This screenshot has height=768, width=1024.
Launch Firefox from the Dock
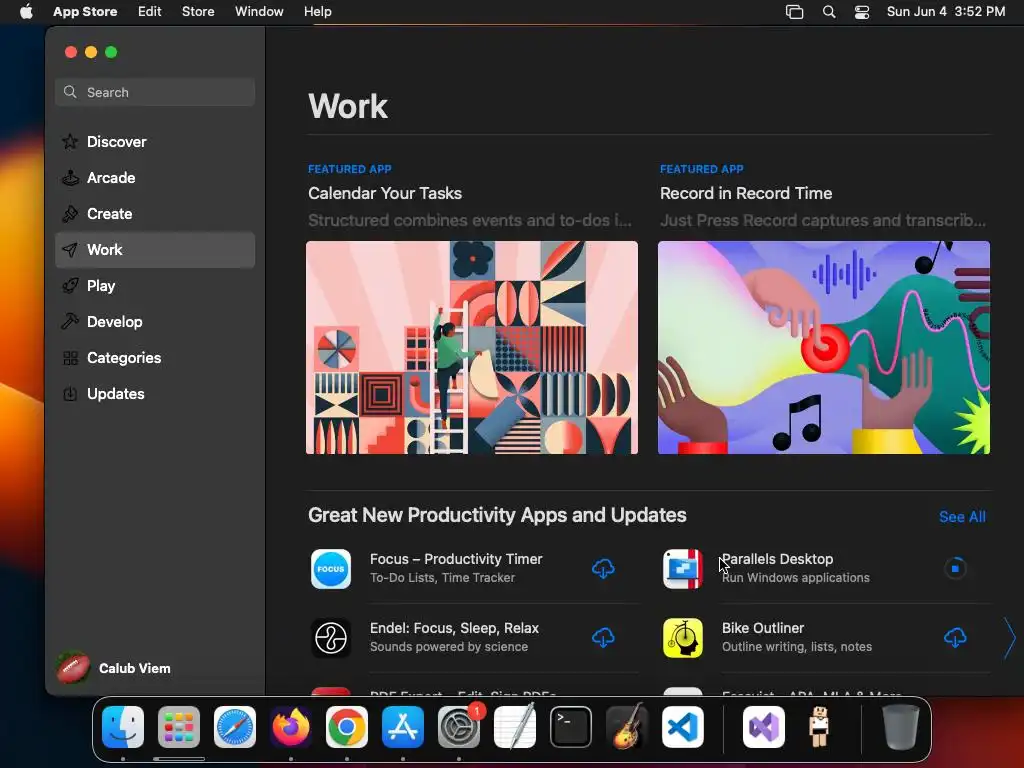pos(291,727)
